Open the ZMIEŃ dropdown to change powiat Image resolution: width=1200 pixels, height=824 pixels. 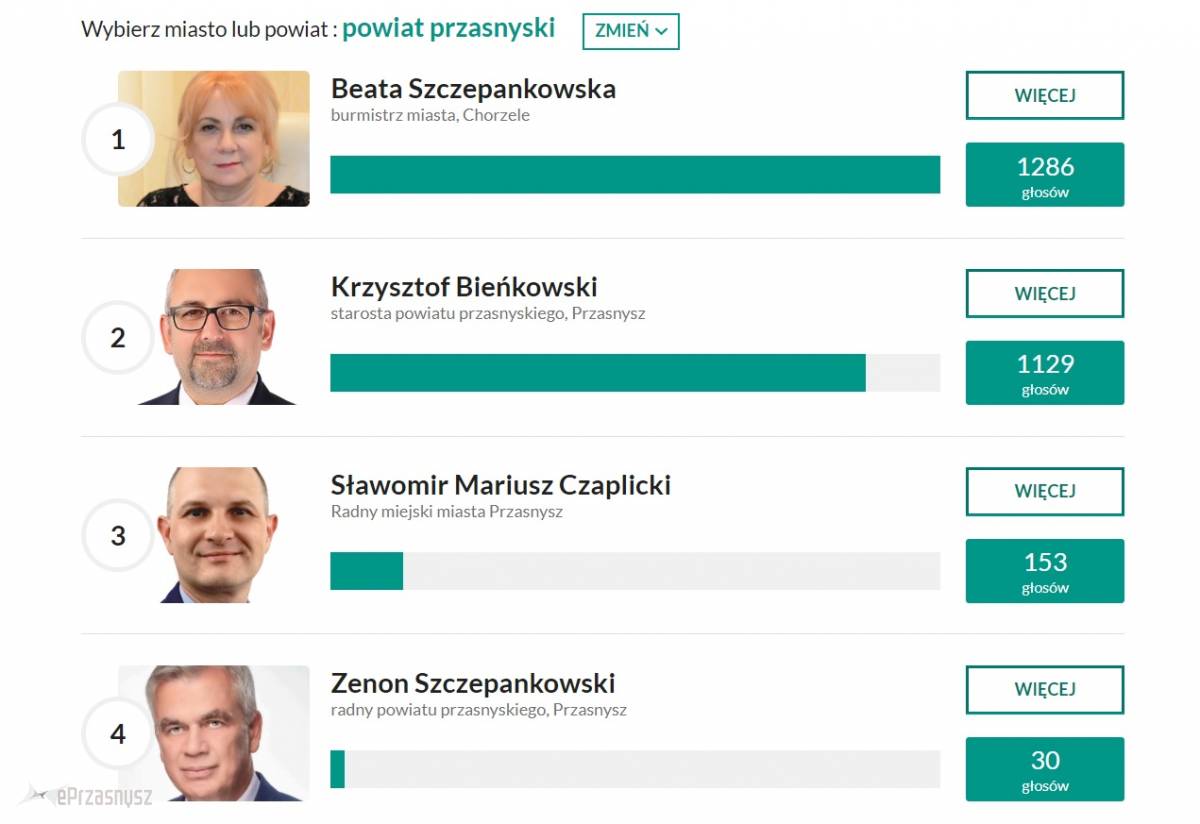(631, 31)
